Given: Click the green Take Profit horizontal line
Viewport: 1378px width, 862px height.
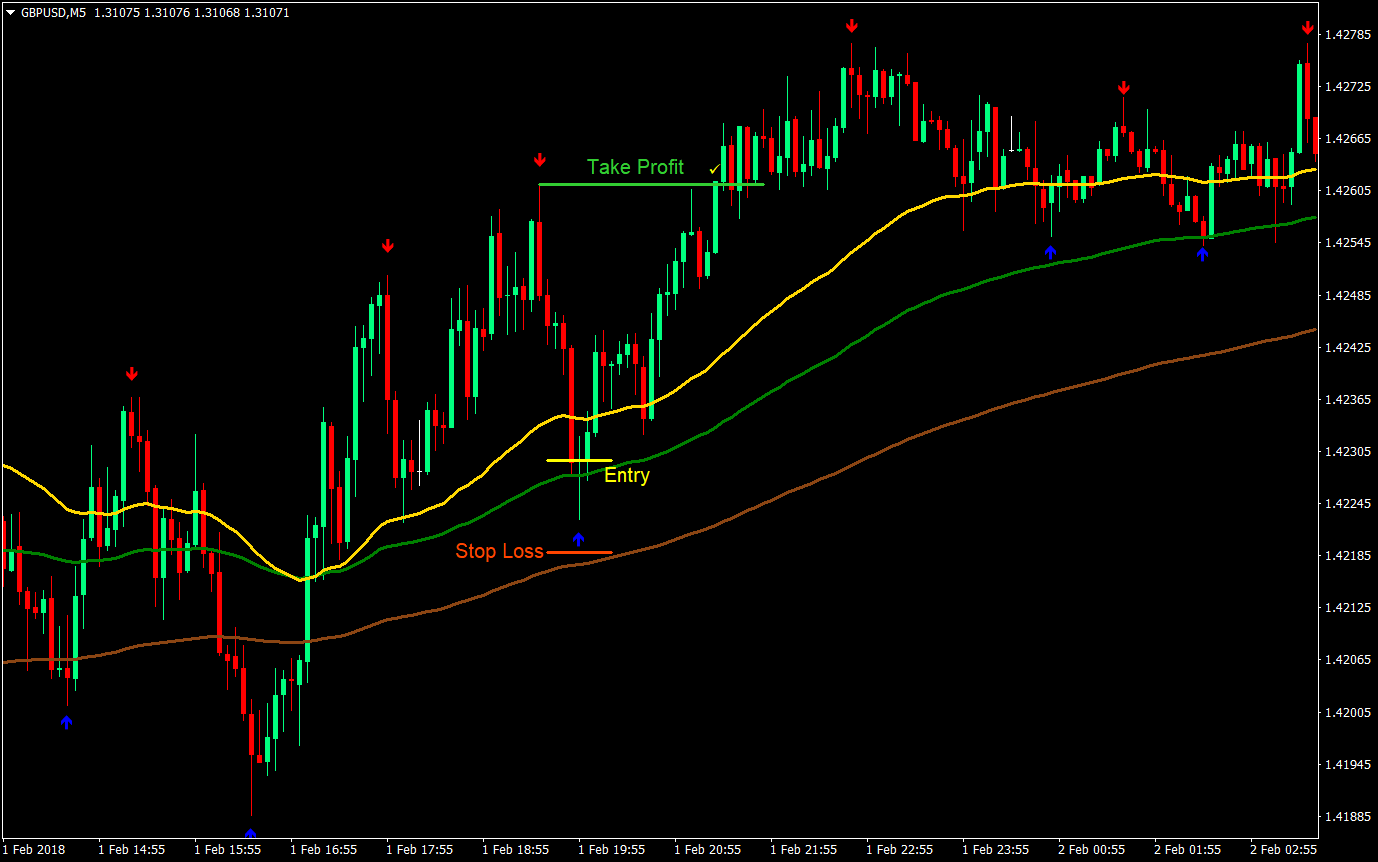Looking at the screenshot, I should (650, 185).
